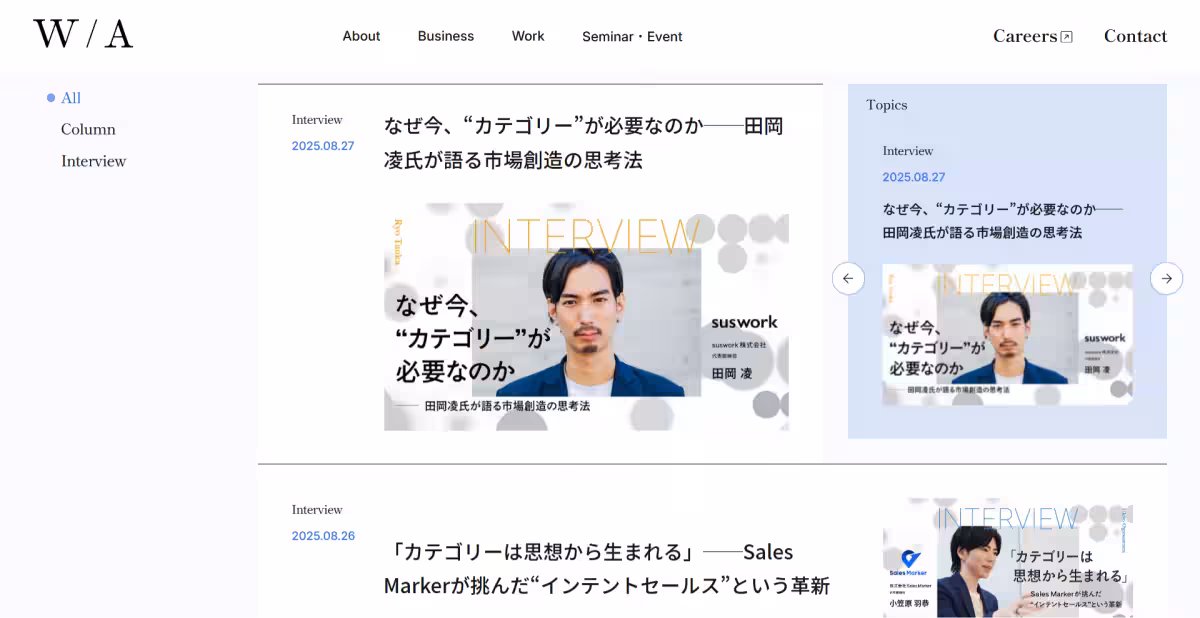Open the Topics panel article title

[1002, 221]
